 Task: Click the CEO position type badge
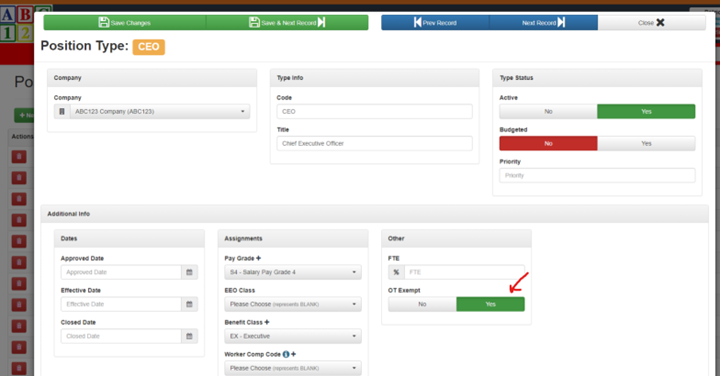tap(149, 47)
